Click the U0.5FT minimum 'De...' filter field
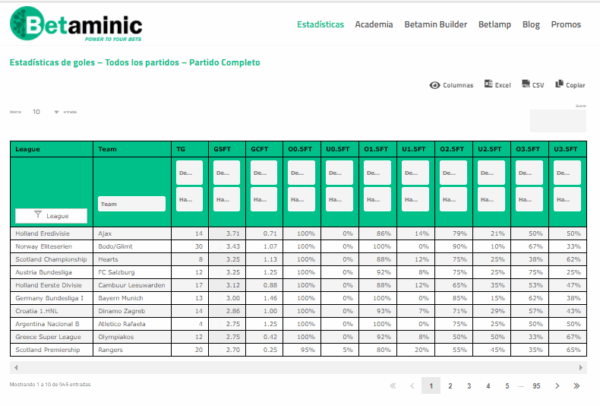This screenshot has width=600, height=406. (x=339, y=173)
